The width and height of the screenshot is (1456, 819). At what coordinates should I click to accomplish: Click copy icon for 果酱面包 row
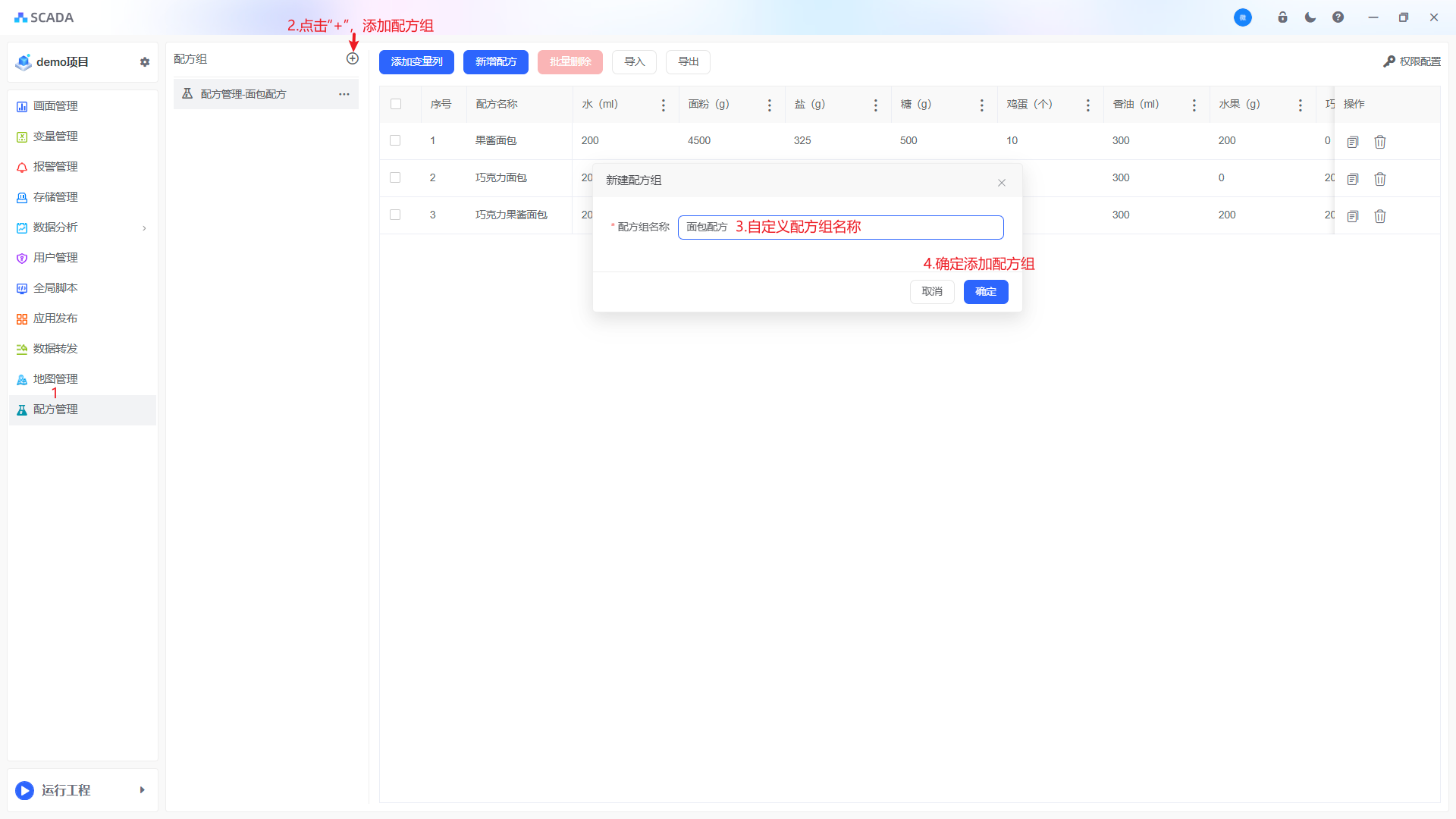pyautogui.click(x=1352, y=142)
